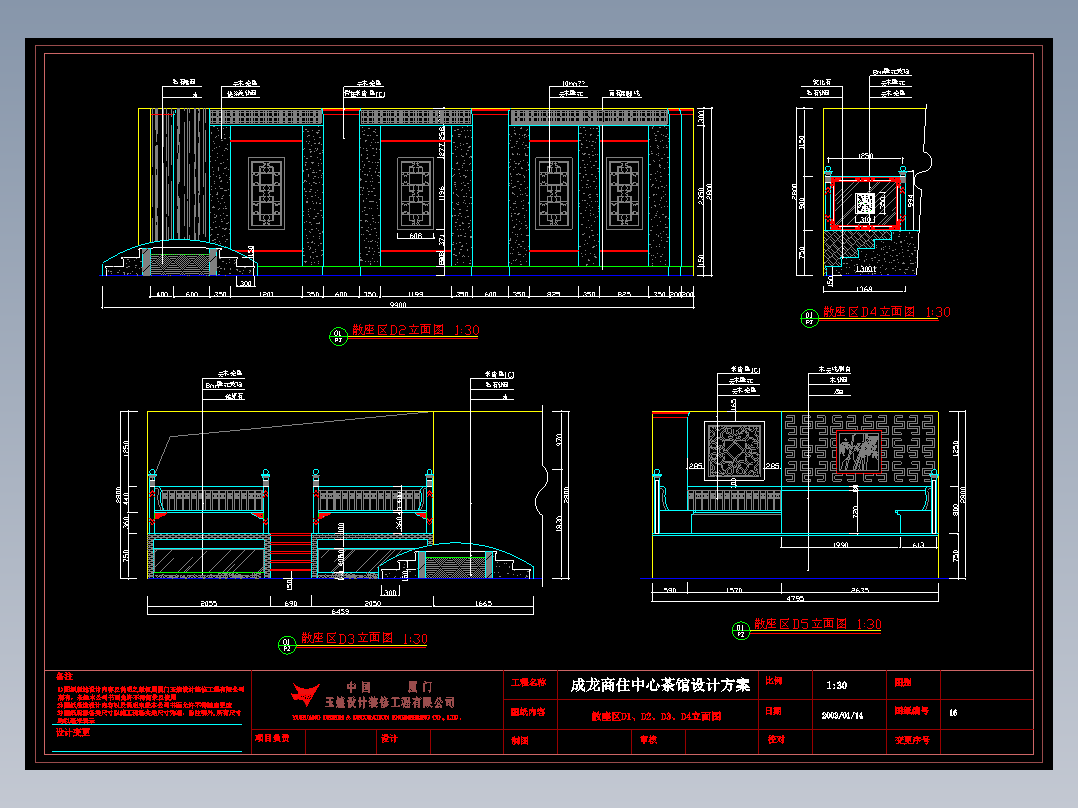Select the 散座区D3立面图 1:30 drawing title
The height and width of the screenshot is (808, 1078).
(364, 638)
